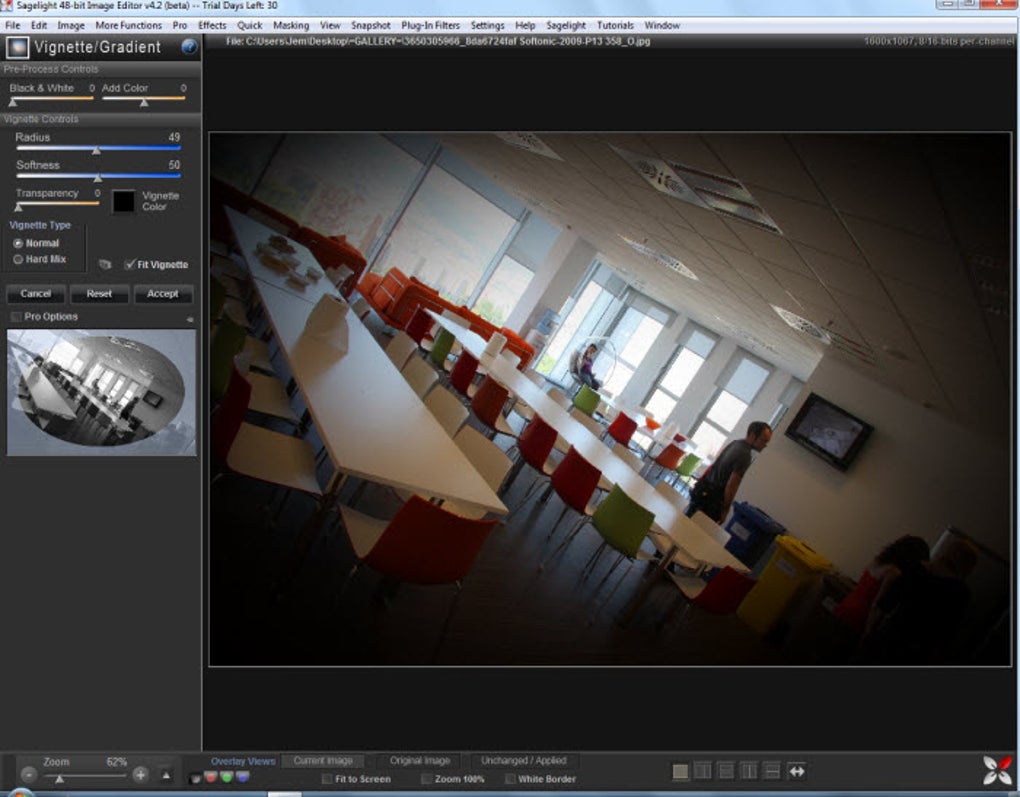Click the red overlay view icon

pos(211,777)
